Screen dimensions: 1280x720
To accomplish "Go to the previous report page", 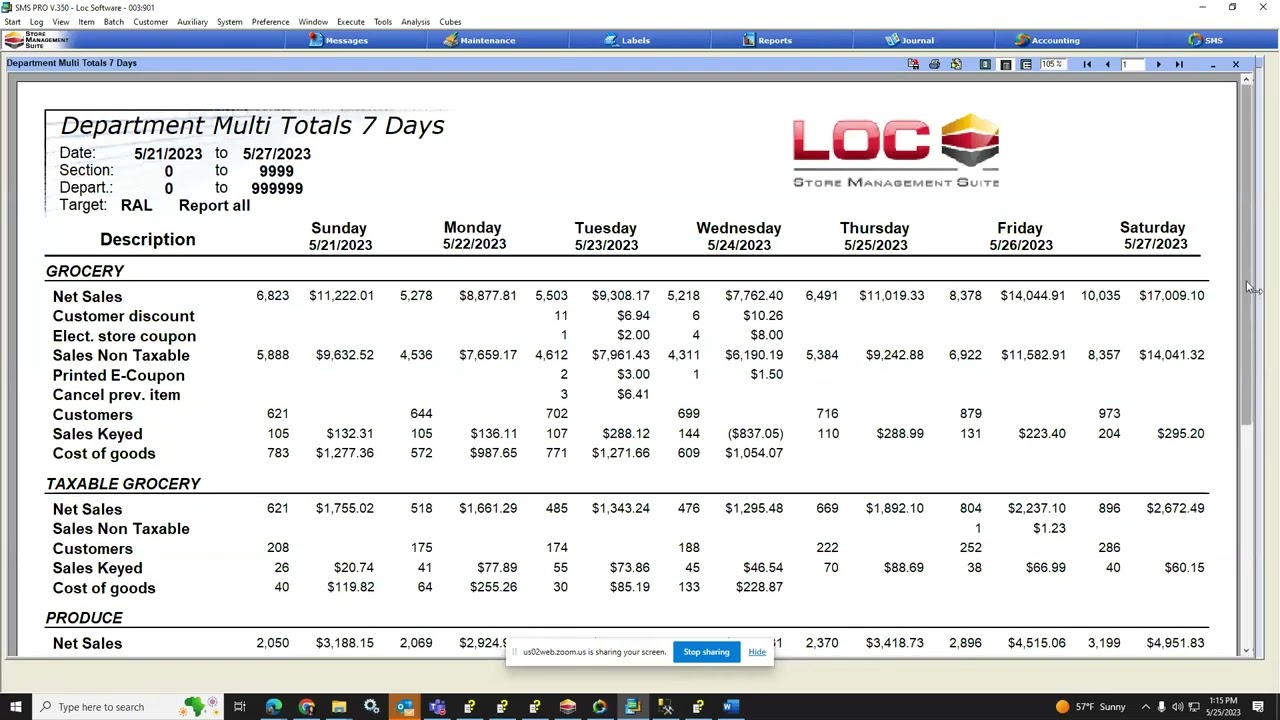I will click(x=1107, y=64).
